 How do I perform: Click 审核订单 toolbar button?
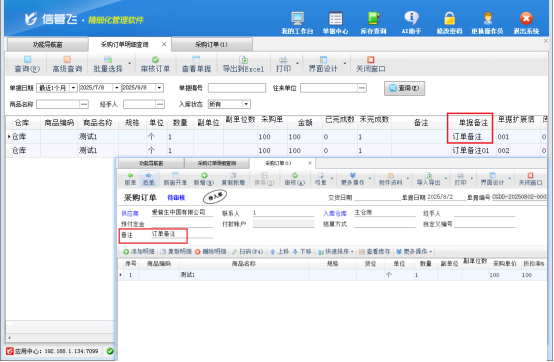[155, 64]
